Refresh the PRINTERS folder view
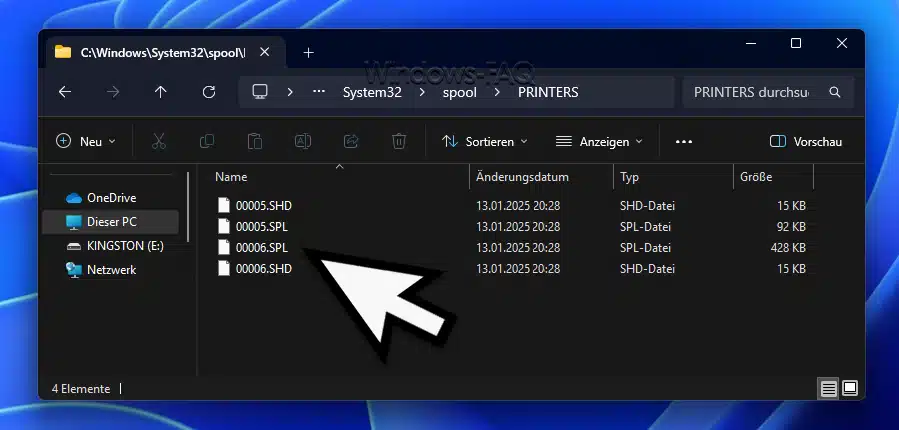This screenshot has width=899, height=430. (x=209, y=92)
